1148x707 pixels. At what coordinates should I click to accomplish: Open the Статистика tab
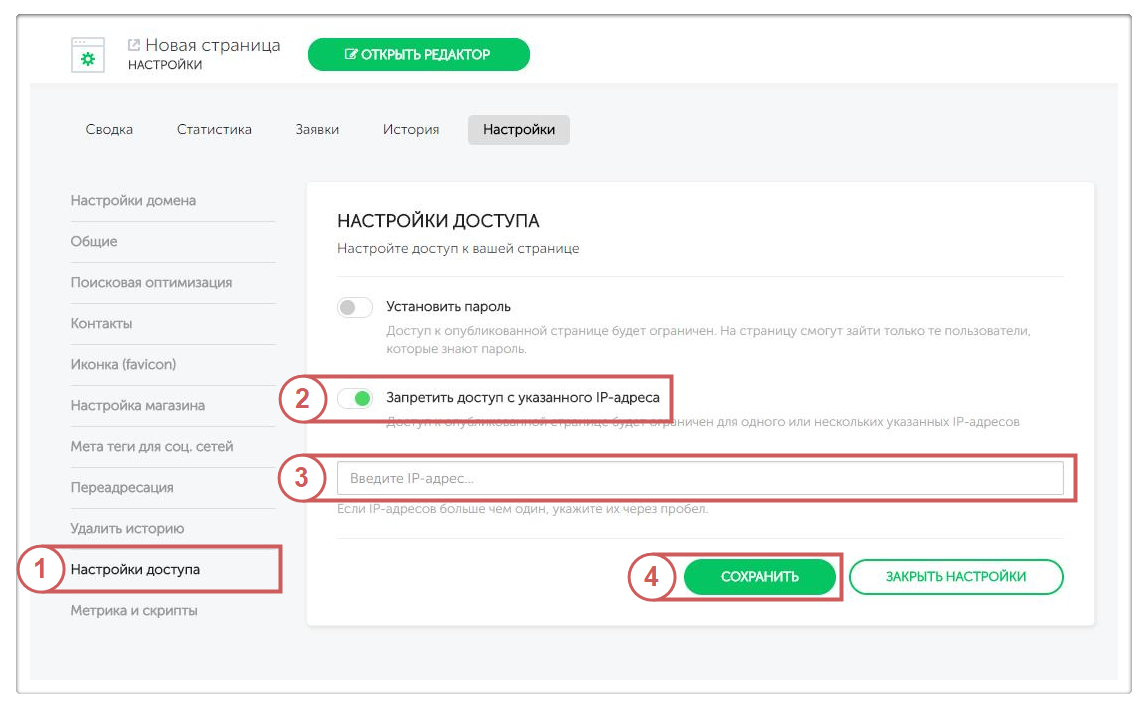click(x=214, y=129)
